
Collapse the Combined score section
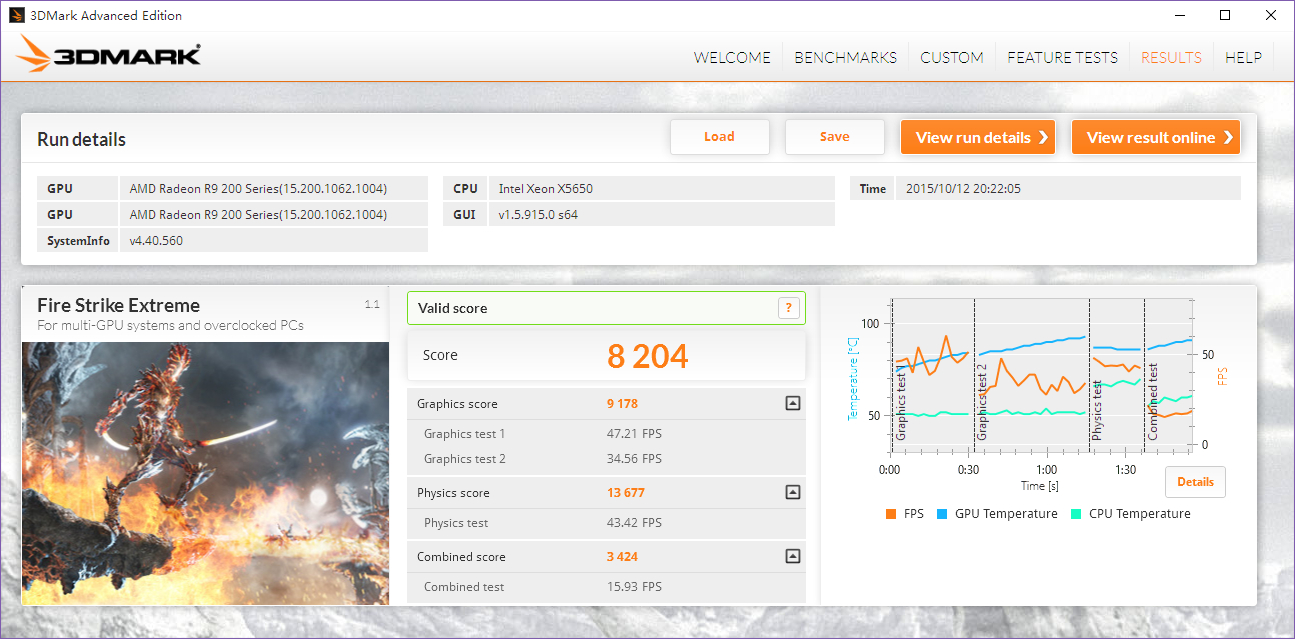coord(792,556)
